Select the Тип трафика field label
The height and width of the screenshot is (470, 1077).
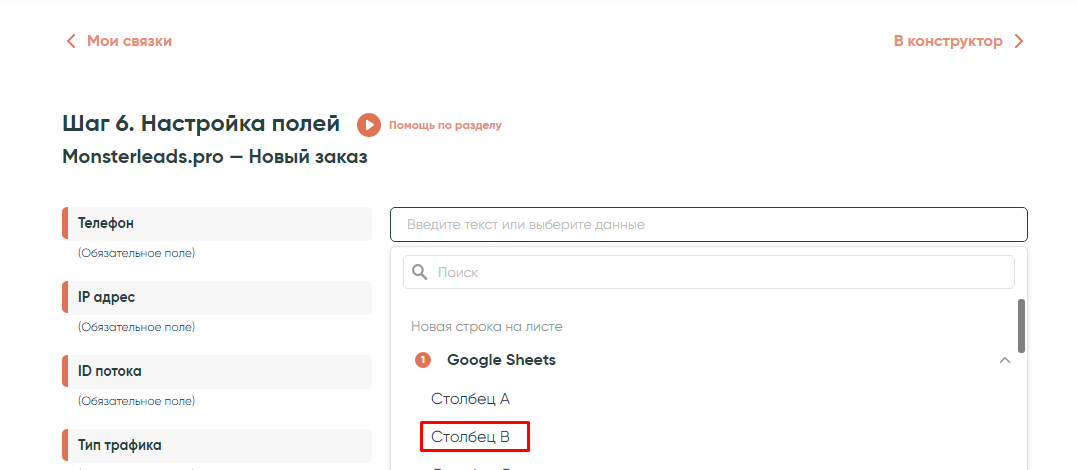[x=119, y=445]
